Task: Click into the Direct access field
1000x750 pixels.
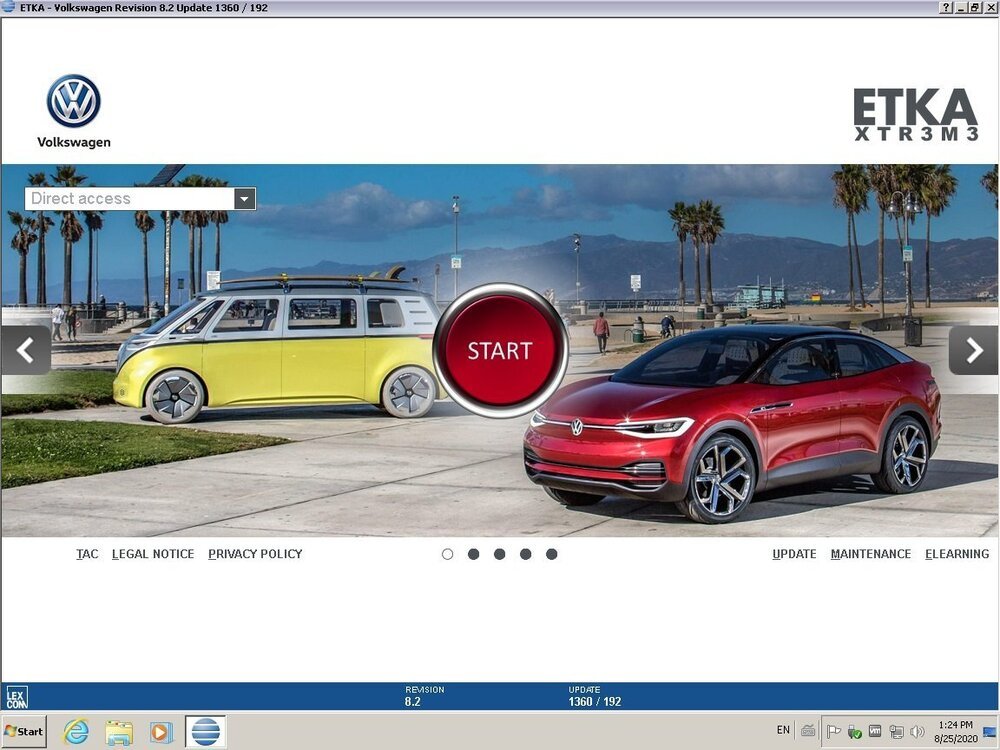Action: [128, 199]
